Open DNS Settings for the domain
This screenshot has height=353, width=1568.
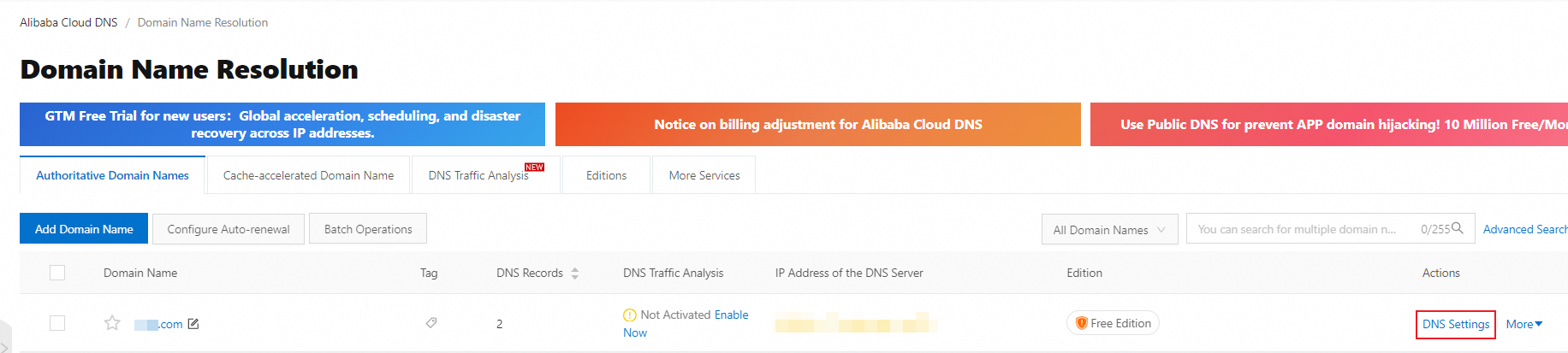point(1455,324)
